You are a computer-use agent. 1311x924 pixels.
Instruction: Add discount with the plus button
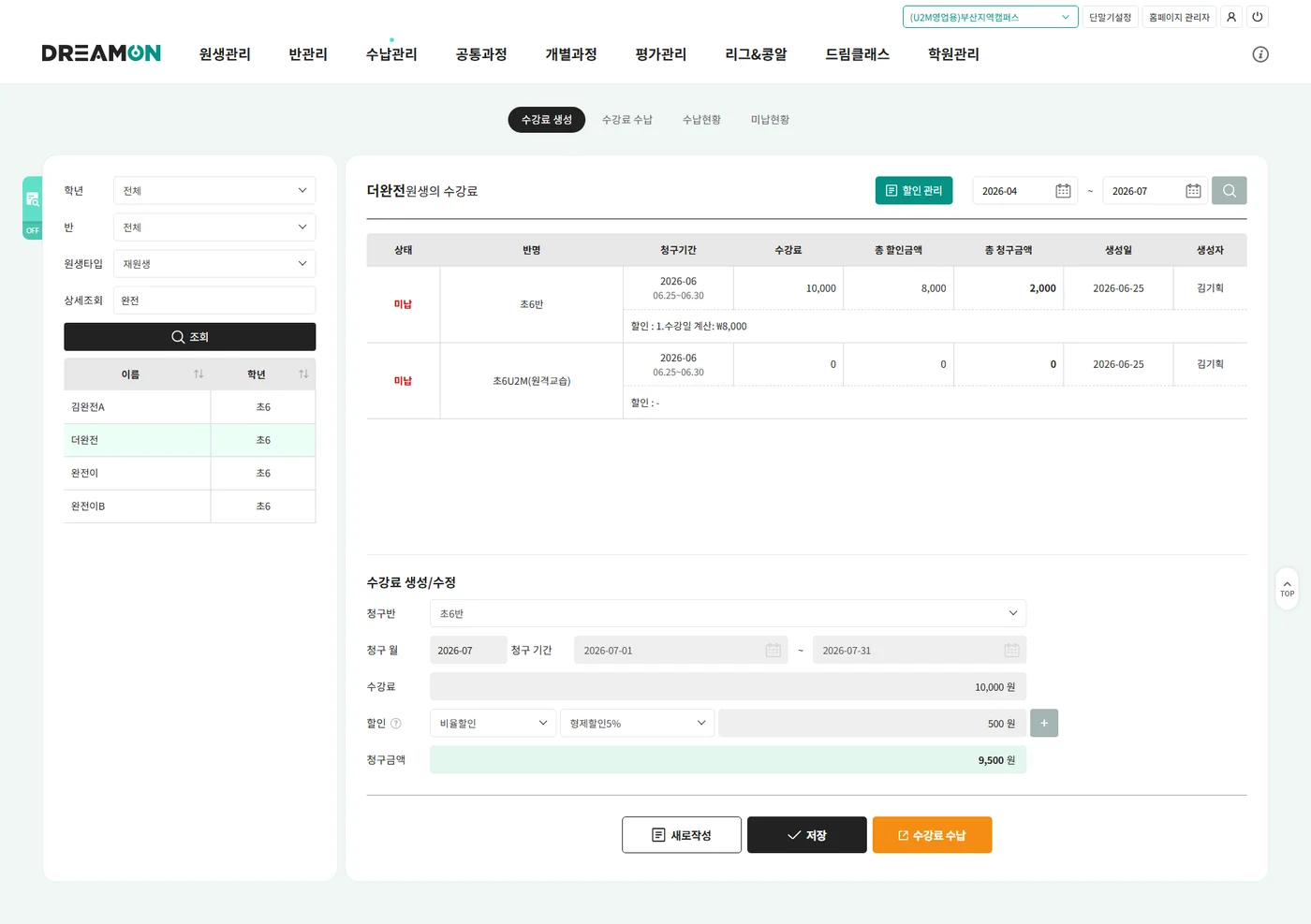(x=1044, y=723)
